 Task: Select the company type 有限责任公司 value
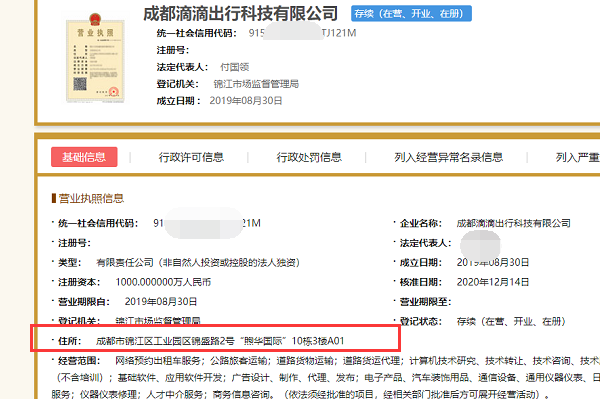pos(198,262)
